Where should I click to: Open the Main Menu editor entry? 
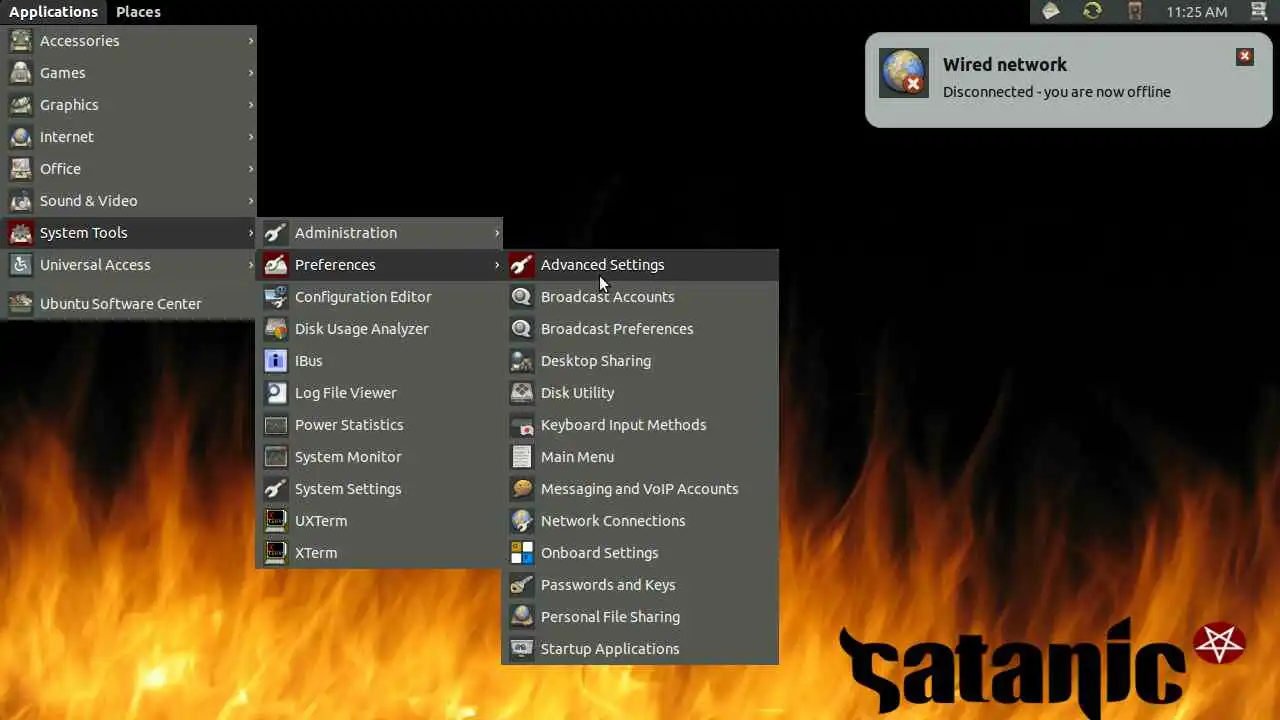click(x=640, y=457)
